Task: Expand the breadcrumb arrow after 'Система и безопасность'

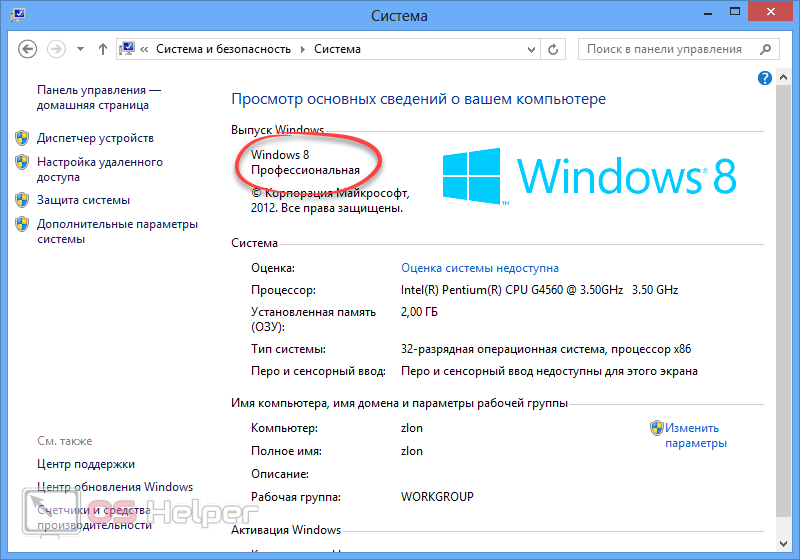Action: click(x=303, y=49)
